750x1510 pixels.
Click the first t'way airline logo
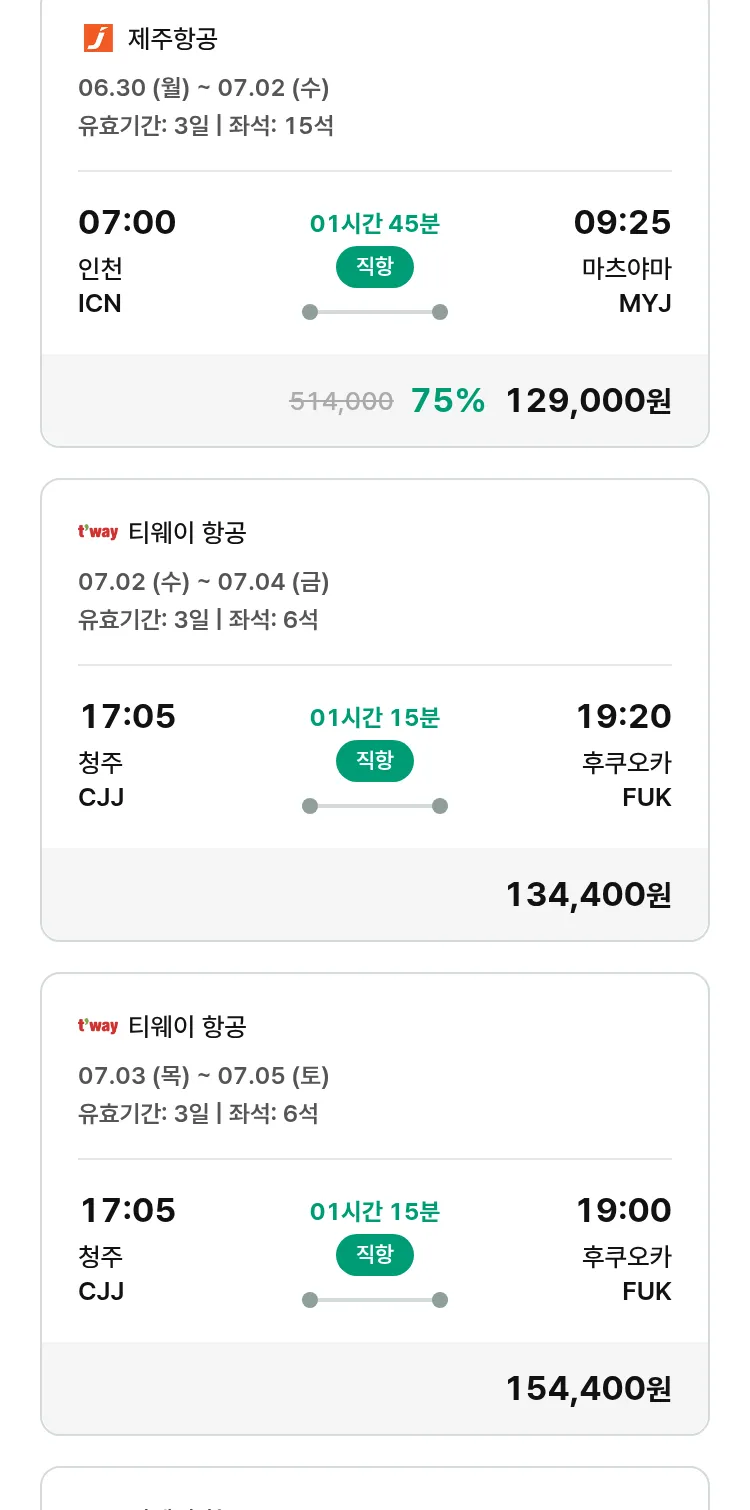tap(98, 532)
